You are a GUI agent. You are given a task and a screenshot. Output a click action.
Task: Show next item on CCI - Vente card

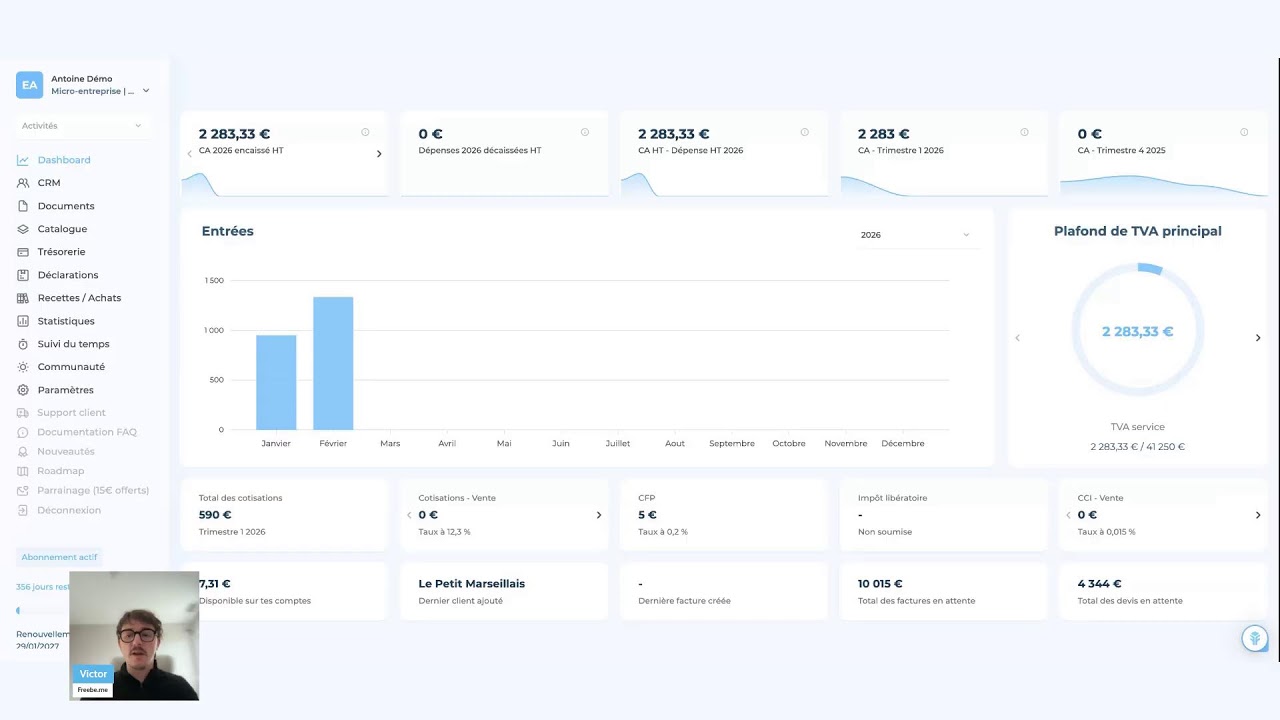tap(1258, 515)
